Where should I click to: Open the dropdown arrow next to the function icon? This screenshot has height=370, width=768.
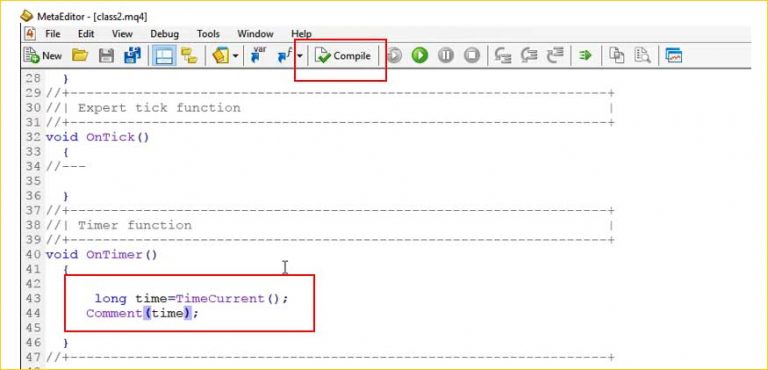coord(300,56)
